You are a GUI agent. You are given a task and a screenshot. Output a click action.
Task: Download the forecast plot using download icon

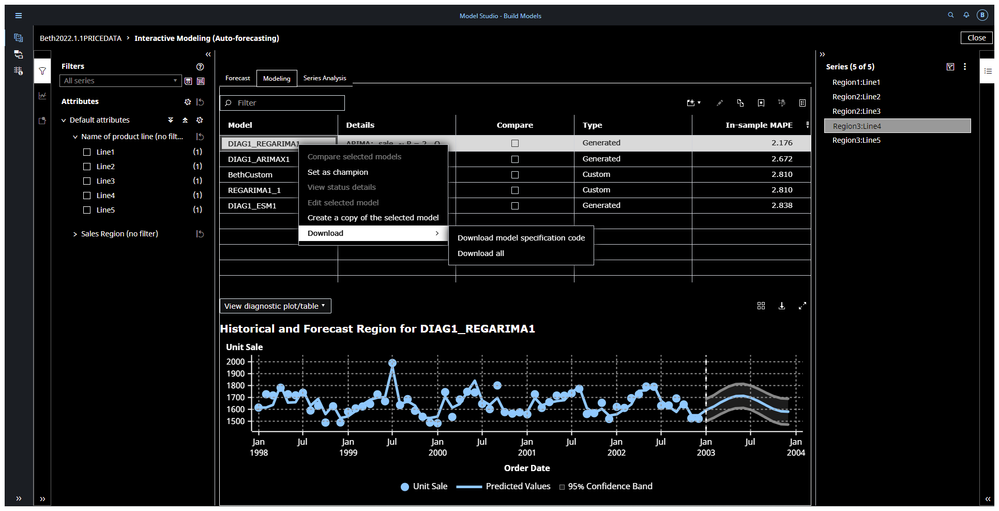click(782, 306)
